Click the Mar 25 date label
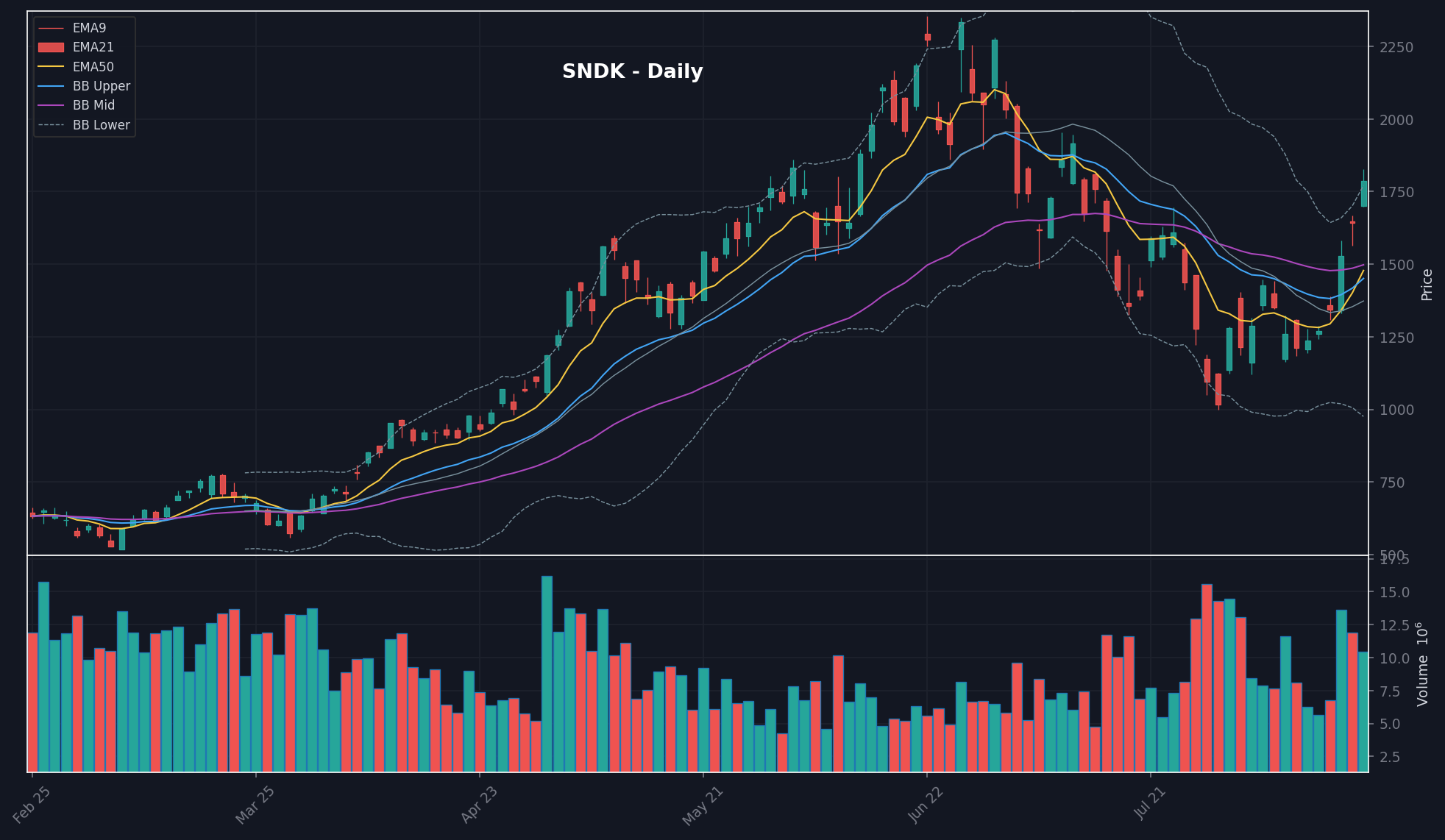The image size is (1445, 840). tap(255, 805)
